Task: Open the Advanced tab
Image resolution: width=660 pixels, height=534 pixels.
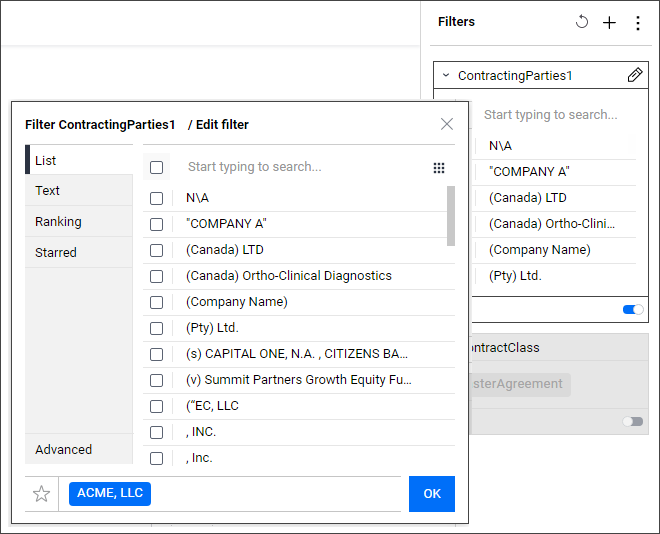Action: tap(79, 449)
